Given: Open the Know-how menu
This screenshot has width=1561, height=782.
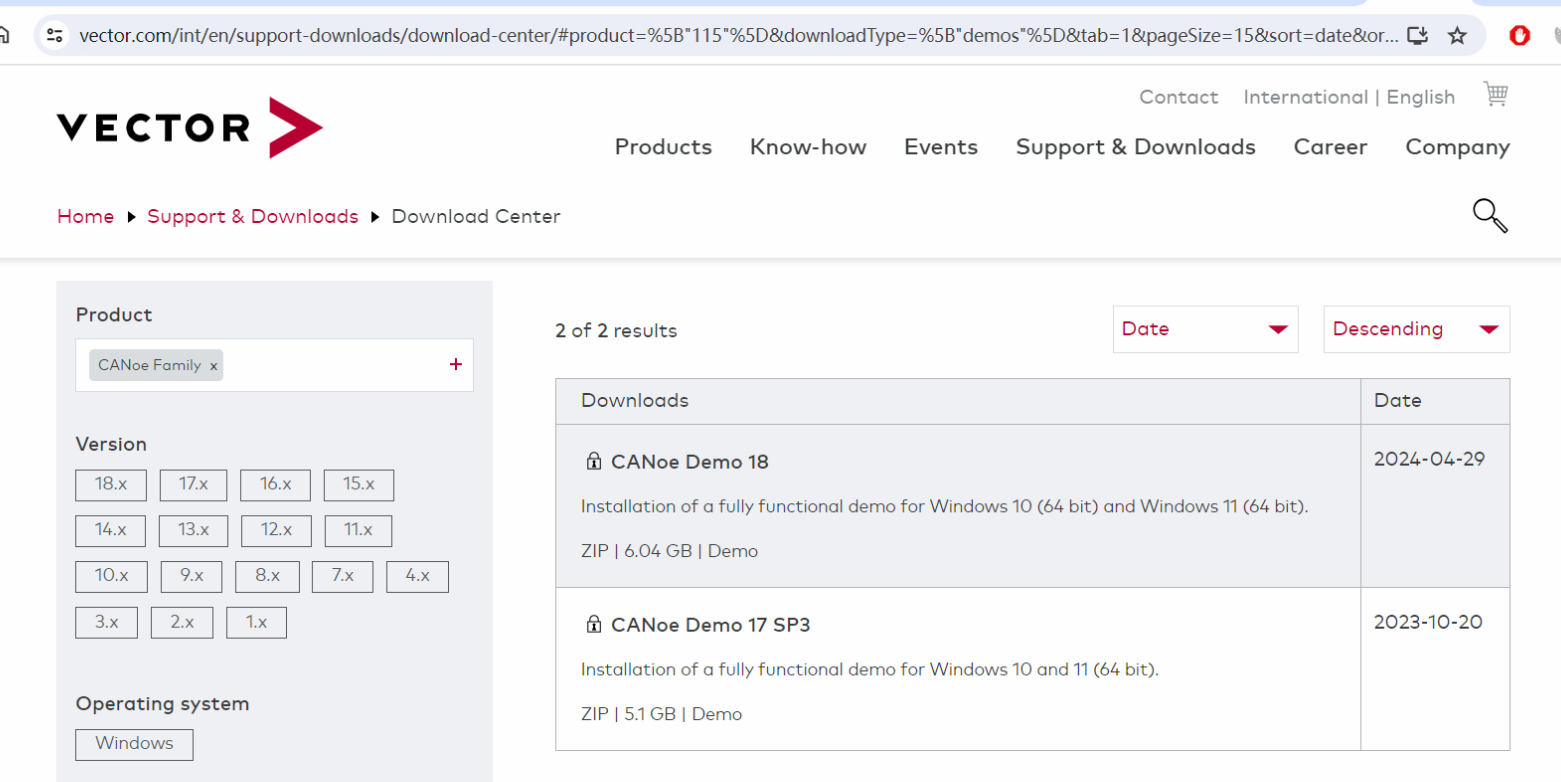Looking at the screenshot, I should (x=808, y=147).
